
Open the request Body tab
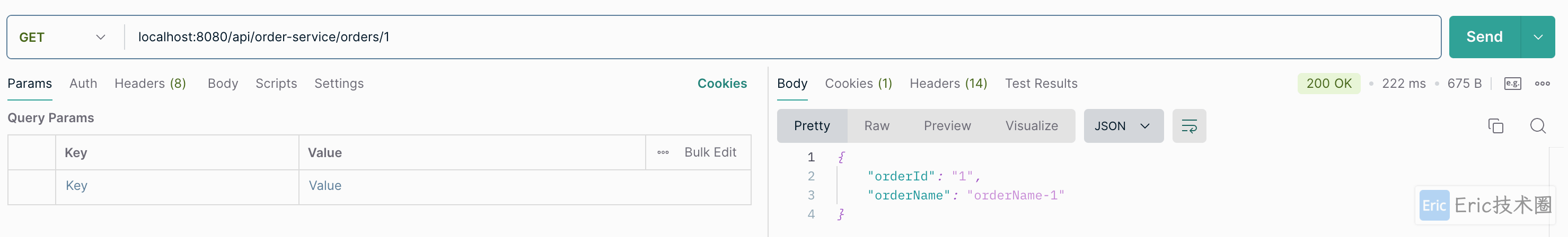pos(223,84)
